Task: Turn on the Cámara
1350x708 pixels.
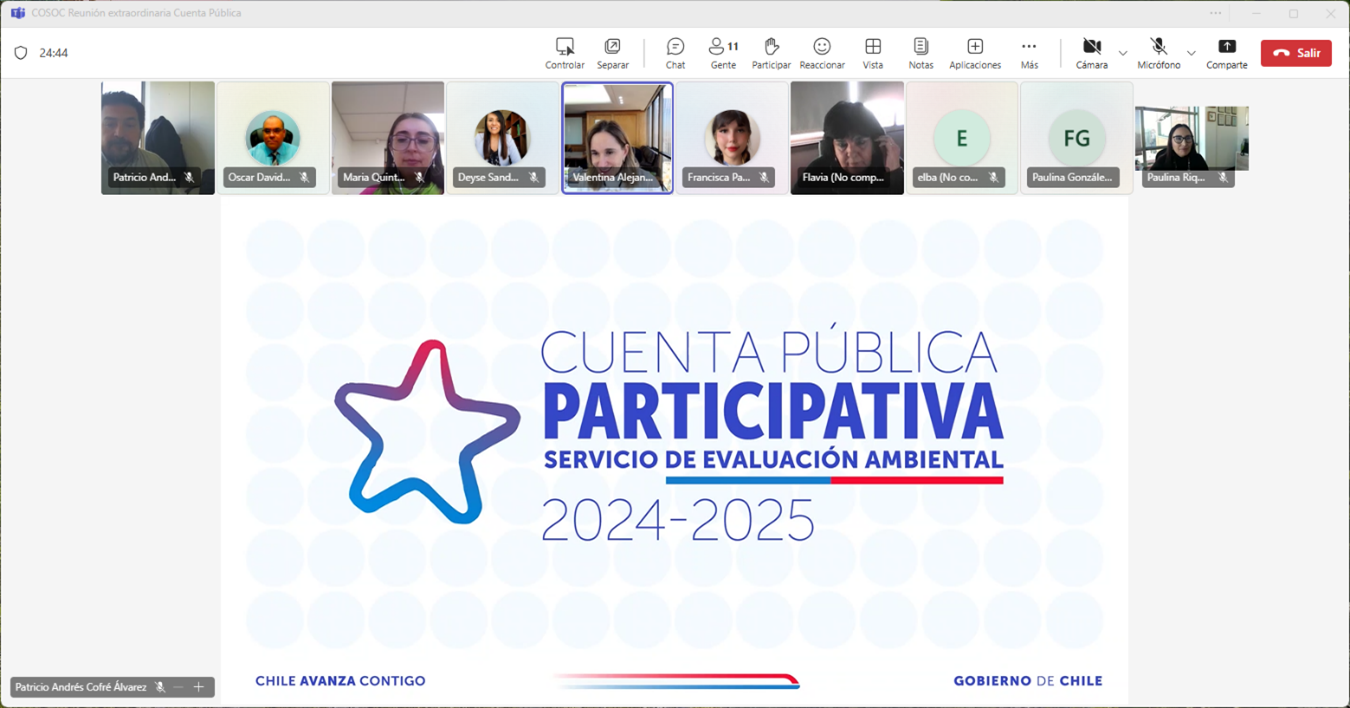Action: coord(1091,53)
